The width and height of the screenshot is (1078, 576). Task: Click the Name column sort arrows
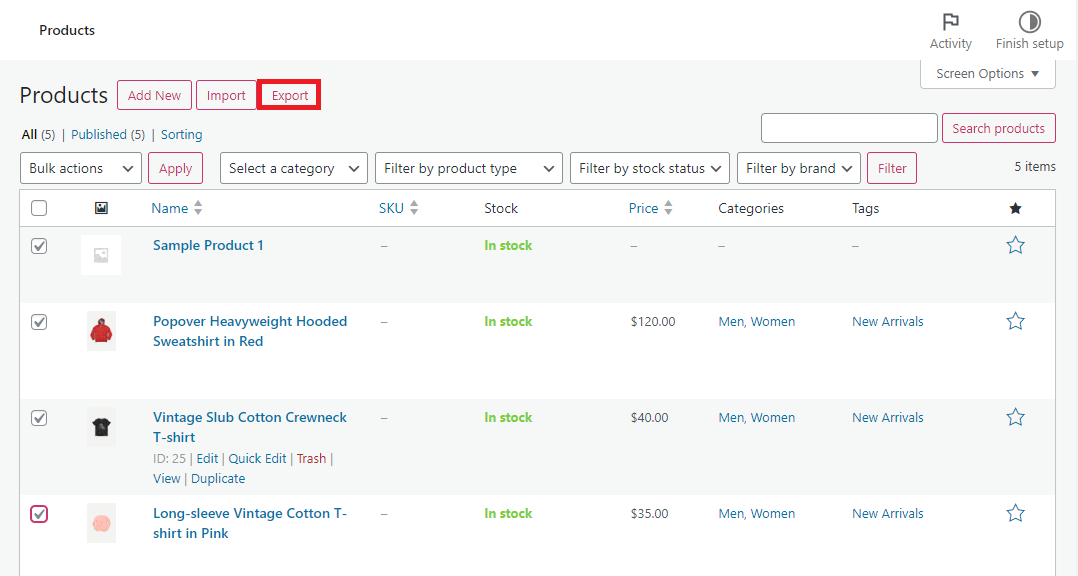198,208
